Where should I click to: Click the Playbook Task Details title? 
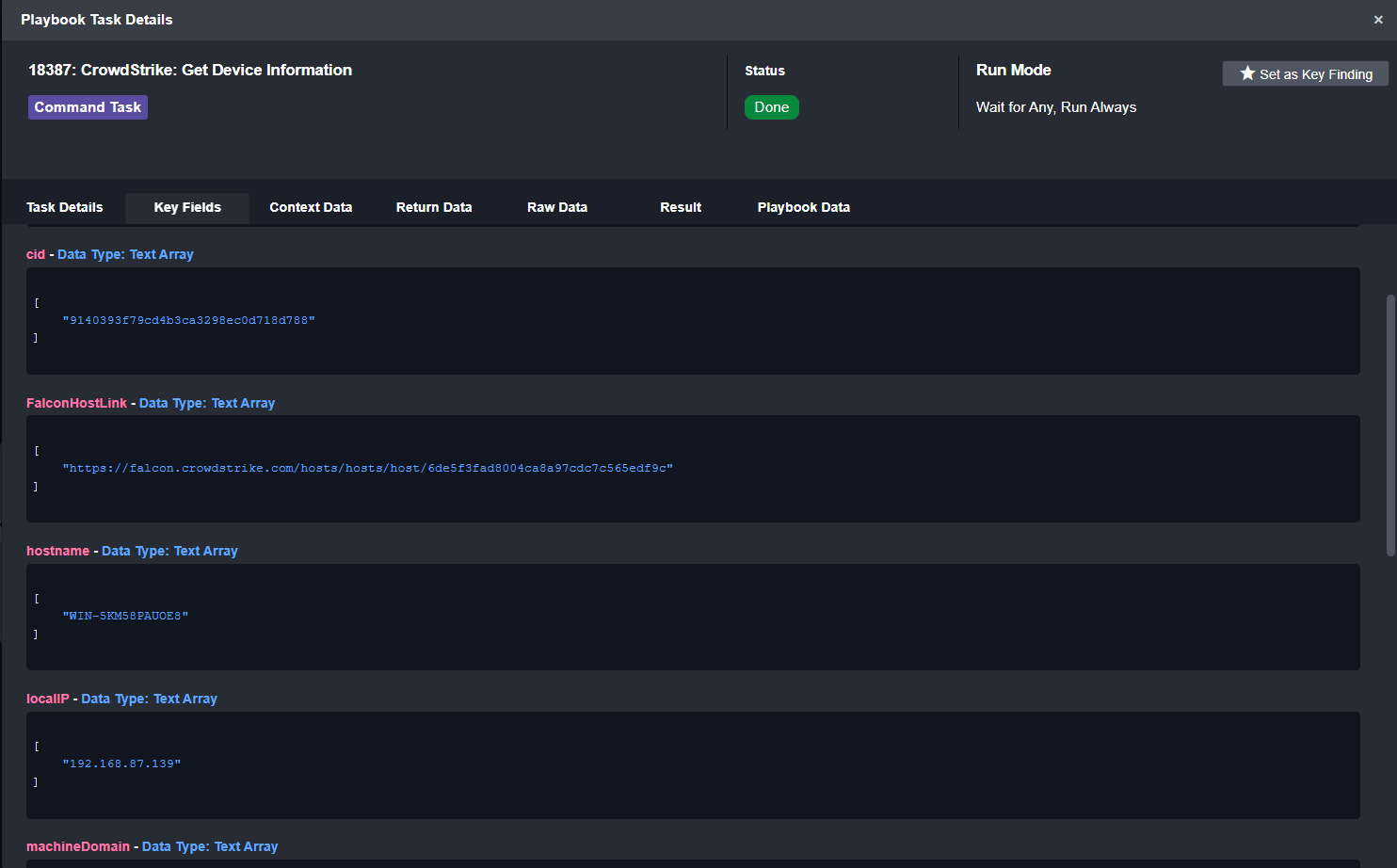coord(97,20)
